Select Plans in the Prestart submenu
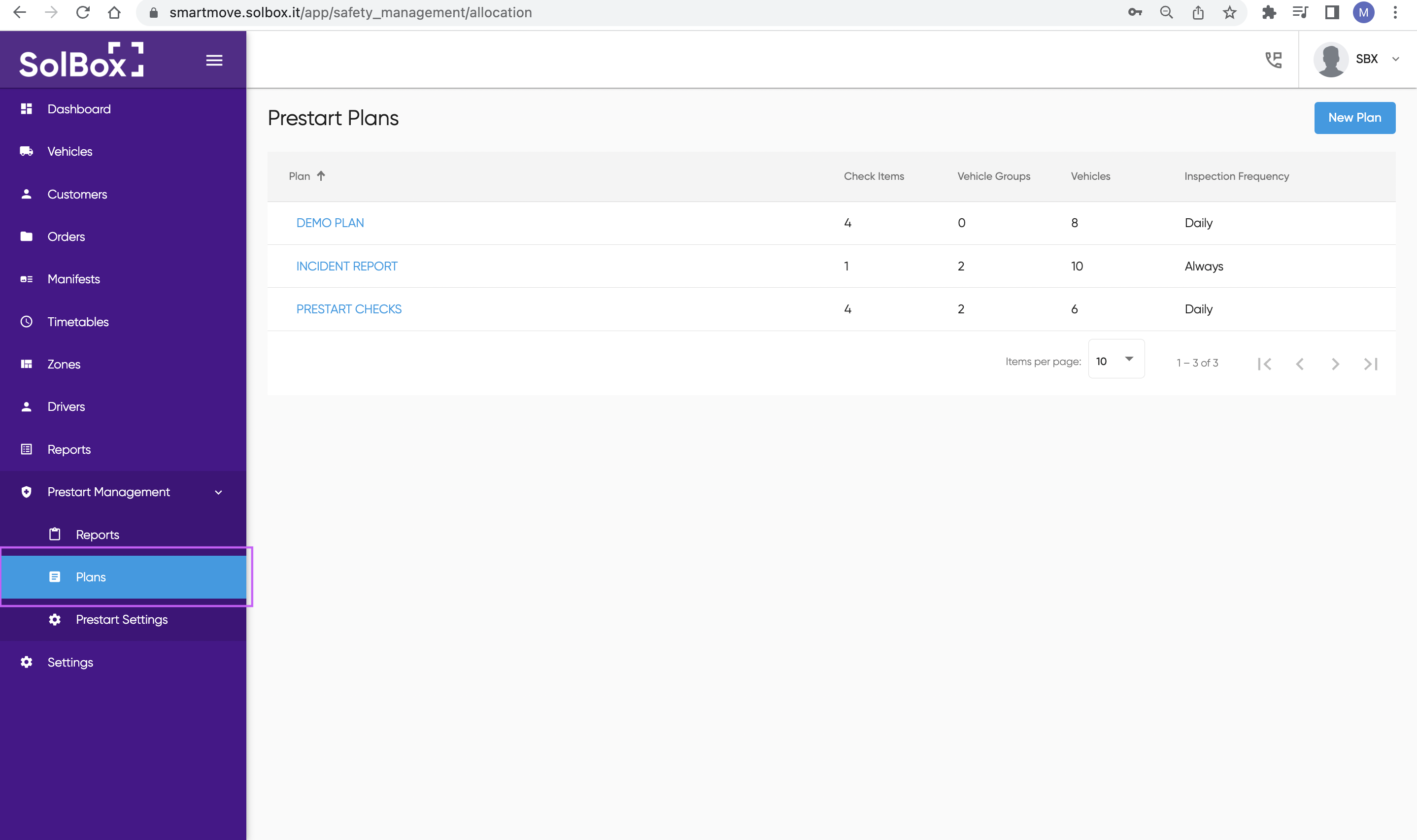Screen dimensions: 1417x840 pos(123,577)
